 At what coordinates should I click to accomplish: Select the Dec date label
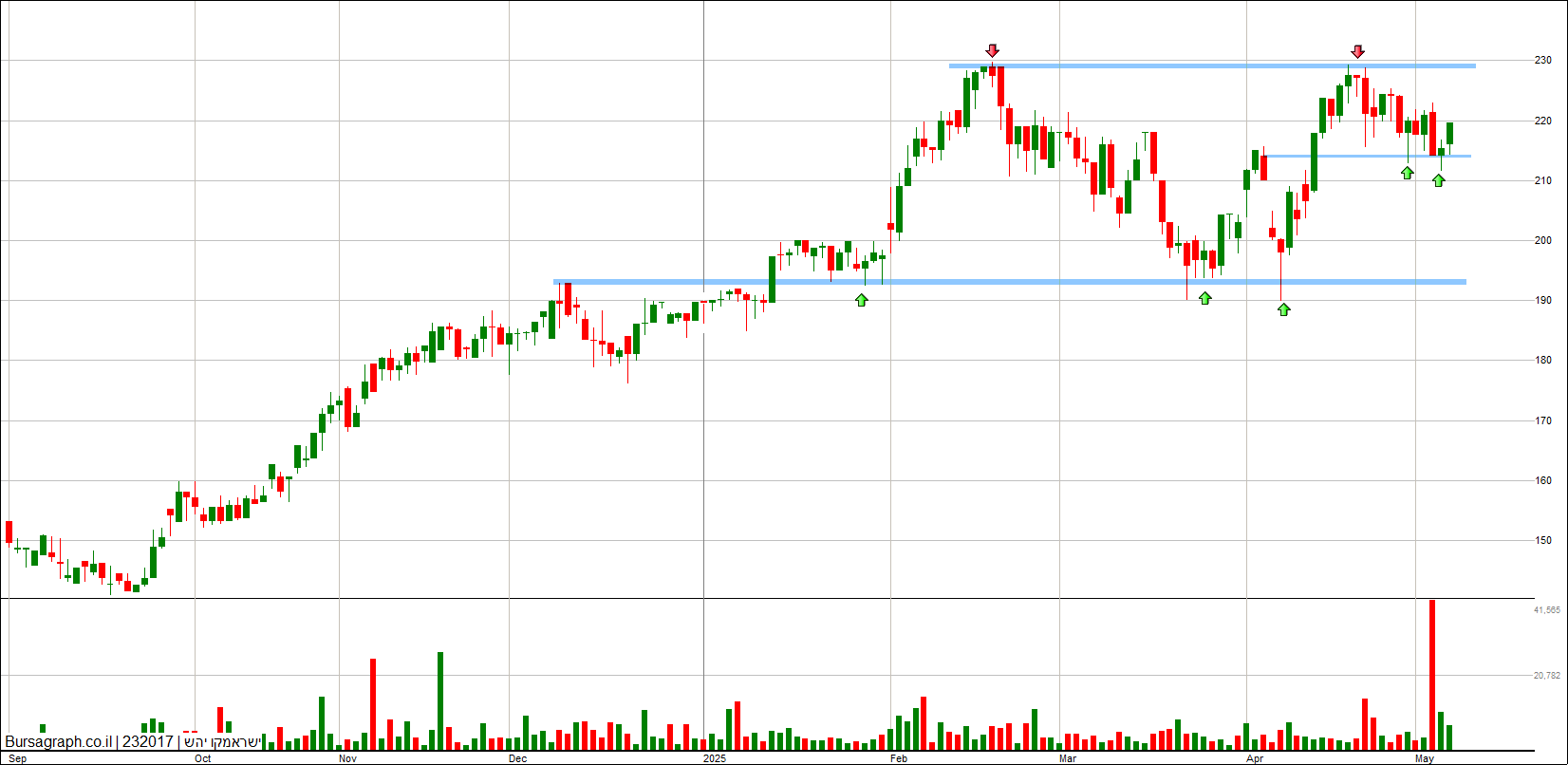click(518, 759)
